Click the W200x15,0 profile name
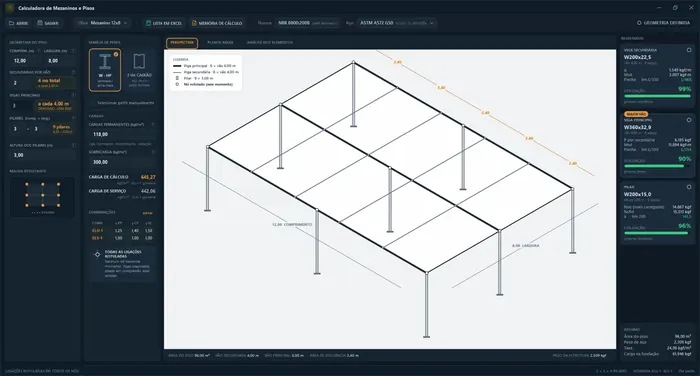The width and height of the screenshot is (700, 376). 637,194
